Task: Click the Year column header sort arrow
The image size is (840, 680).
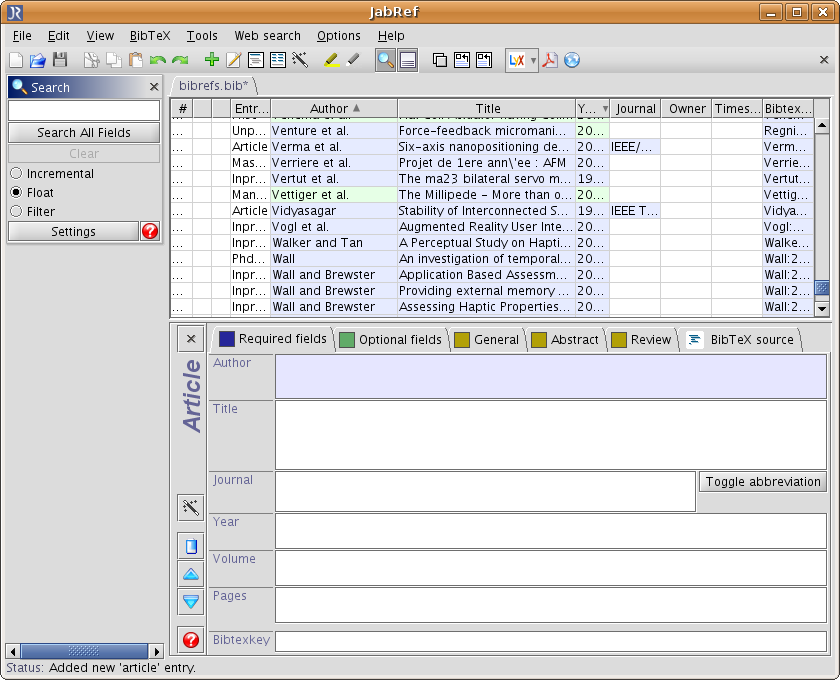Action: [604, 108]
